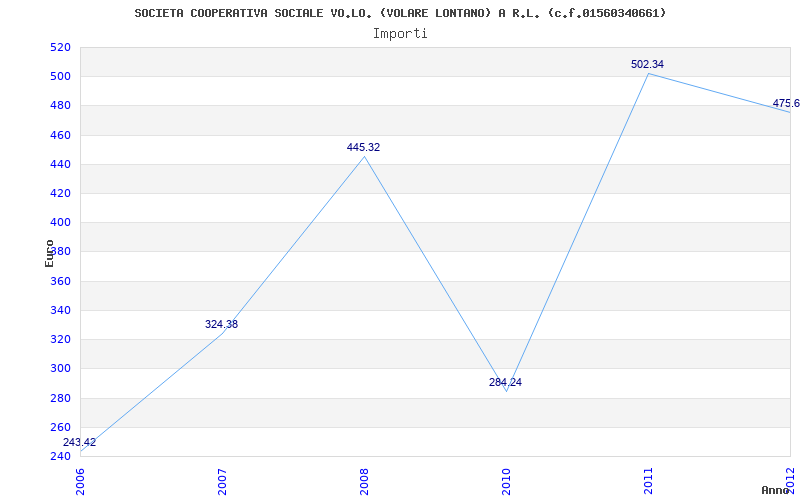
Task: Click the 420 y-axis tick label
Action: (x=60, y=193)
